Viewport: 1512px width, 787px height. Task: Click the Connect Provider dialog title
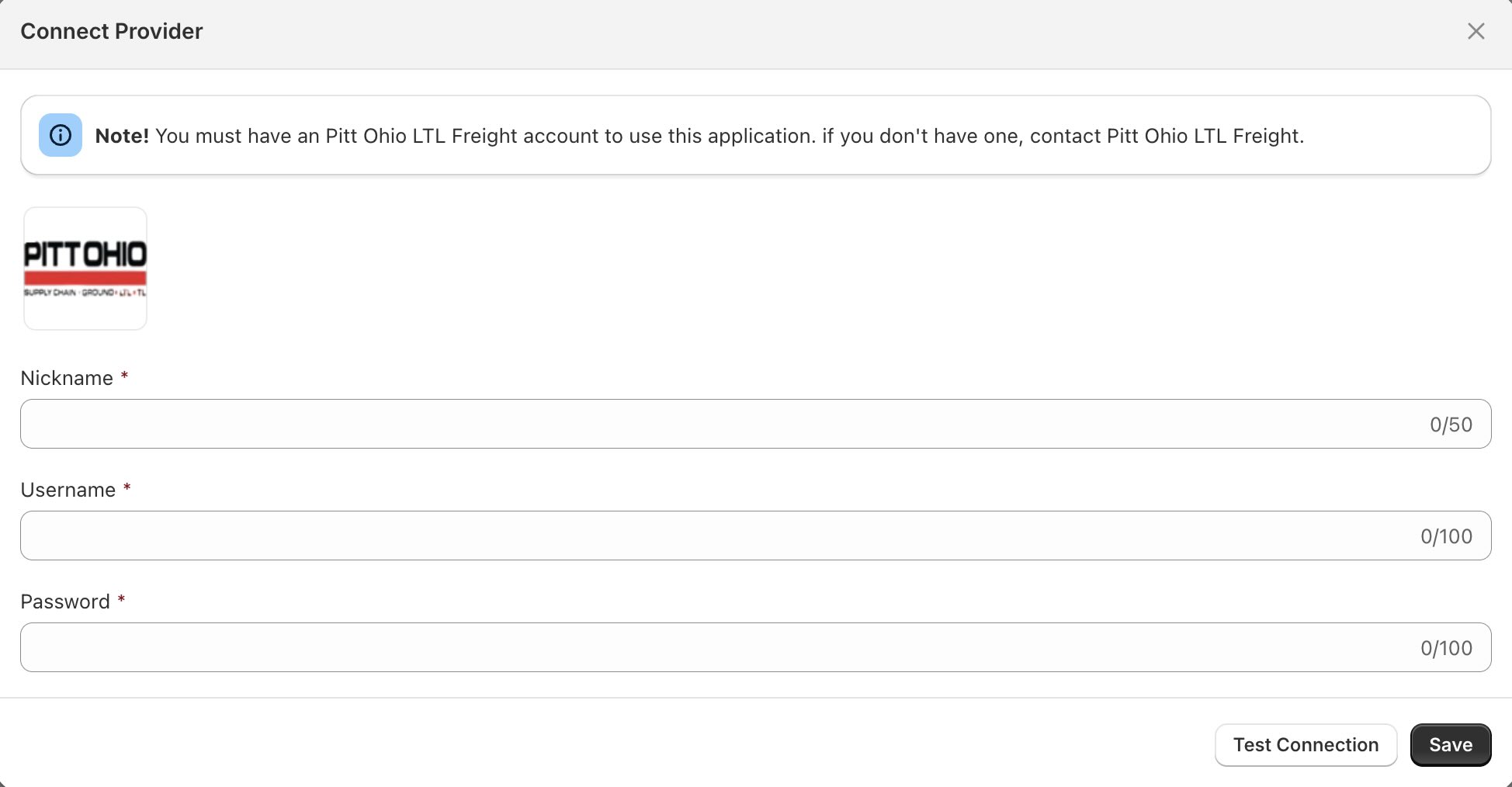(112, 31)
